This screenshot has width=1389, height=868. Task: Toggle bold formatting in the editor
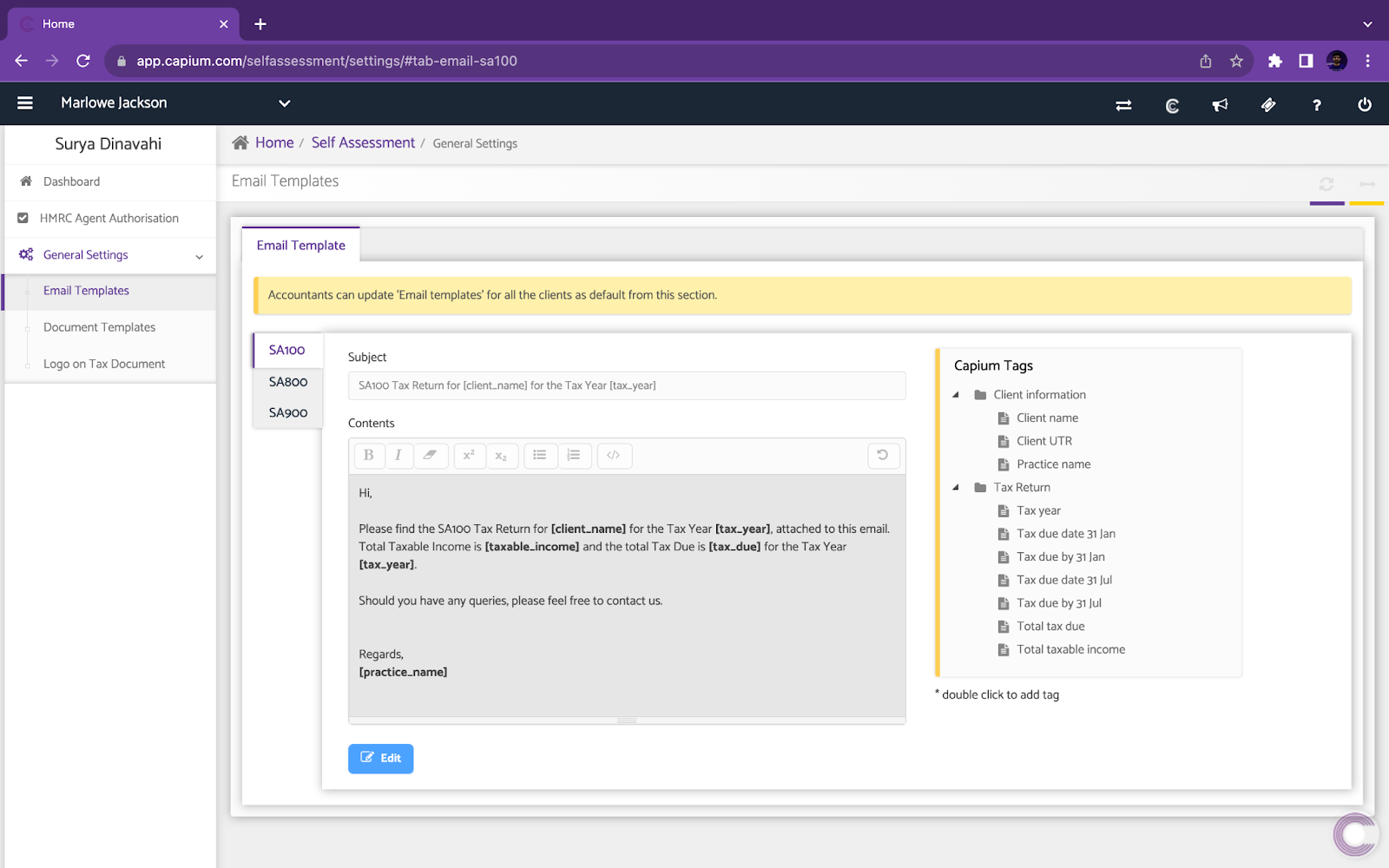pos(369,456)
